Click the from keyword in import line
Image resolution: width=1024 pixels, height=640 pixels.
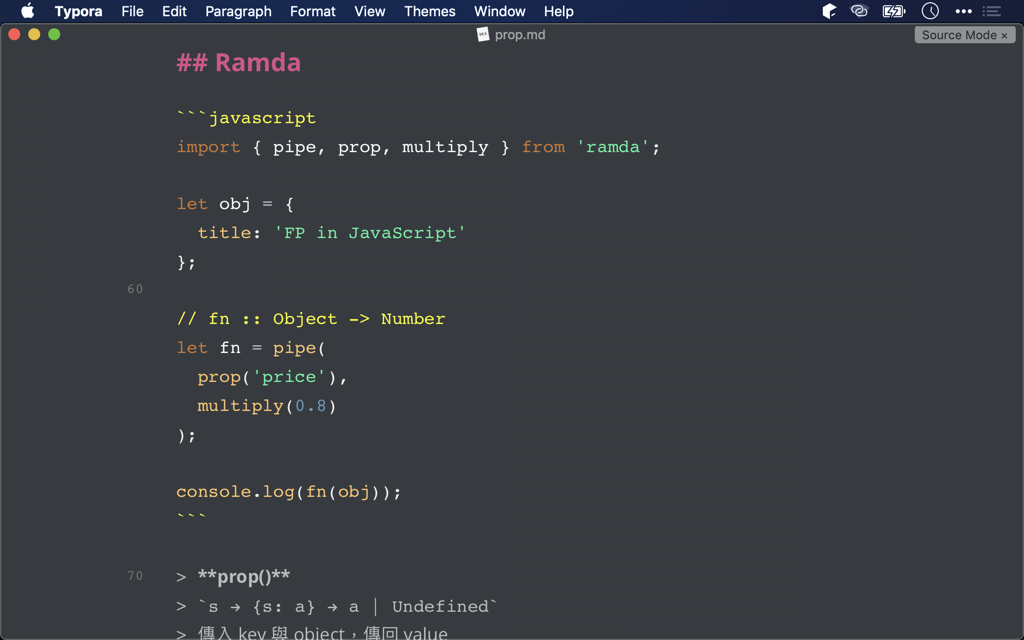(543, 147)
